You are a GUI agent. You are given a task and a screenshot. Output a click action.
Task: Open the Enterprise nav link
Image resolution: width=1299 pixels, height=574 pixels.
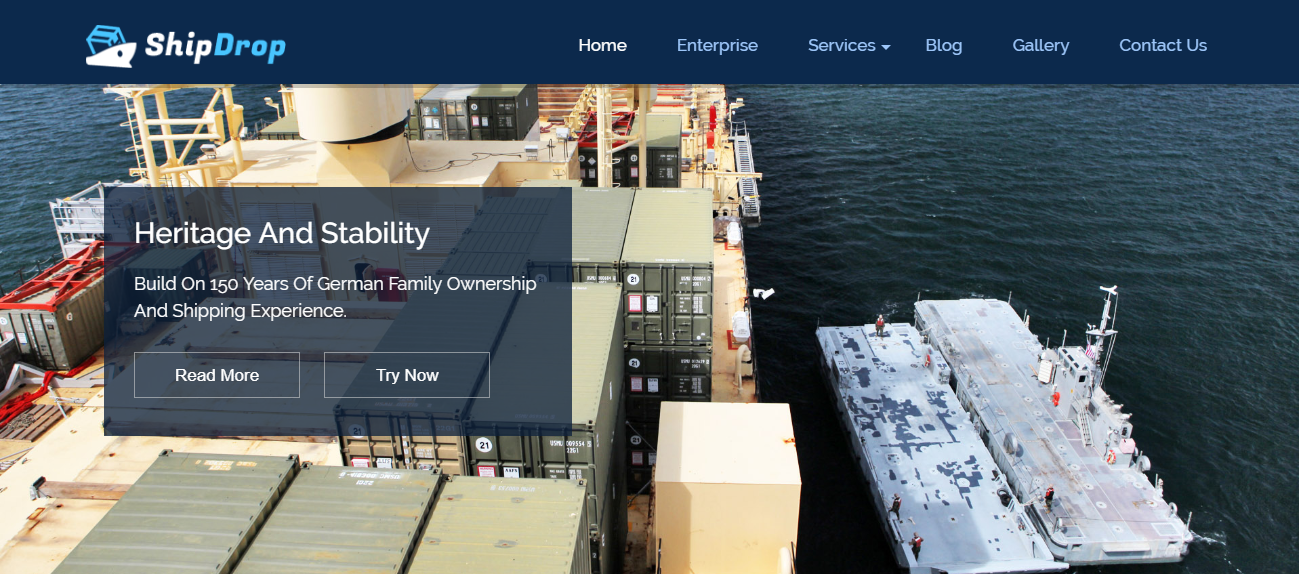(717, 45)
